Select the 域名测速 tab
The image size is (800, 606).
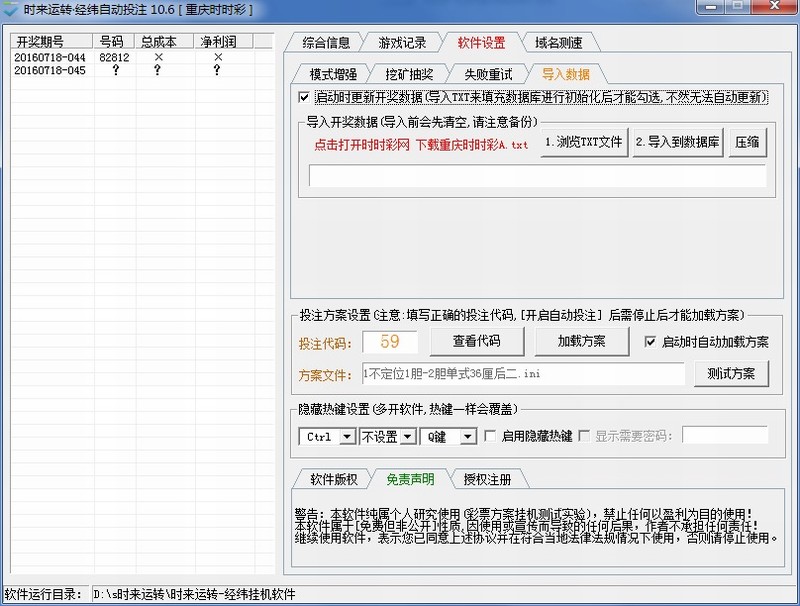pyautogui.click(x=558, y=43)
